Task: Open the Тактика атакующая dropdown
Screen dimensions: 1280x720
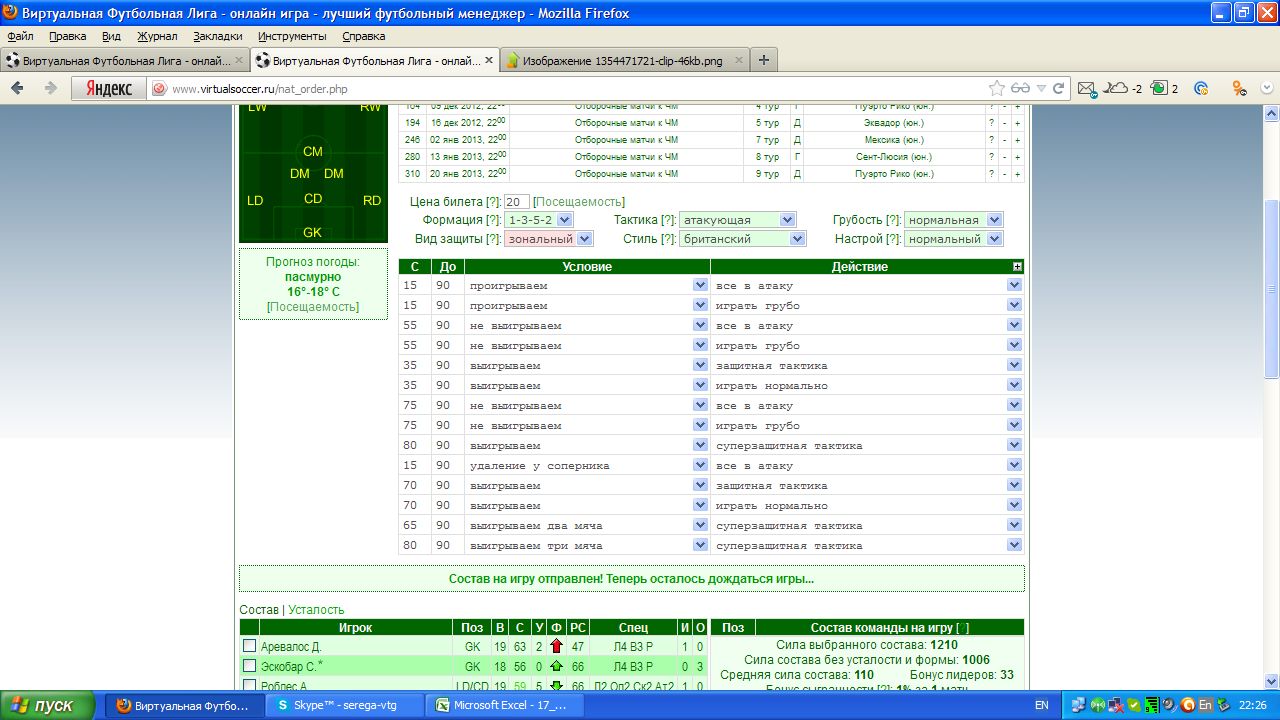Action: 738,220
